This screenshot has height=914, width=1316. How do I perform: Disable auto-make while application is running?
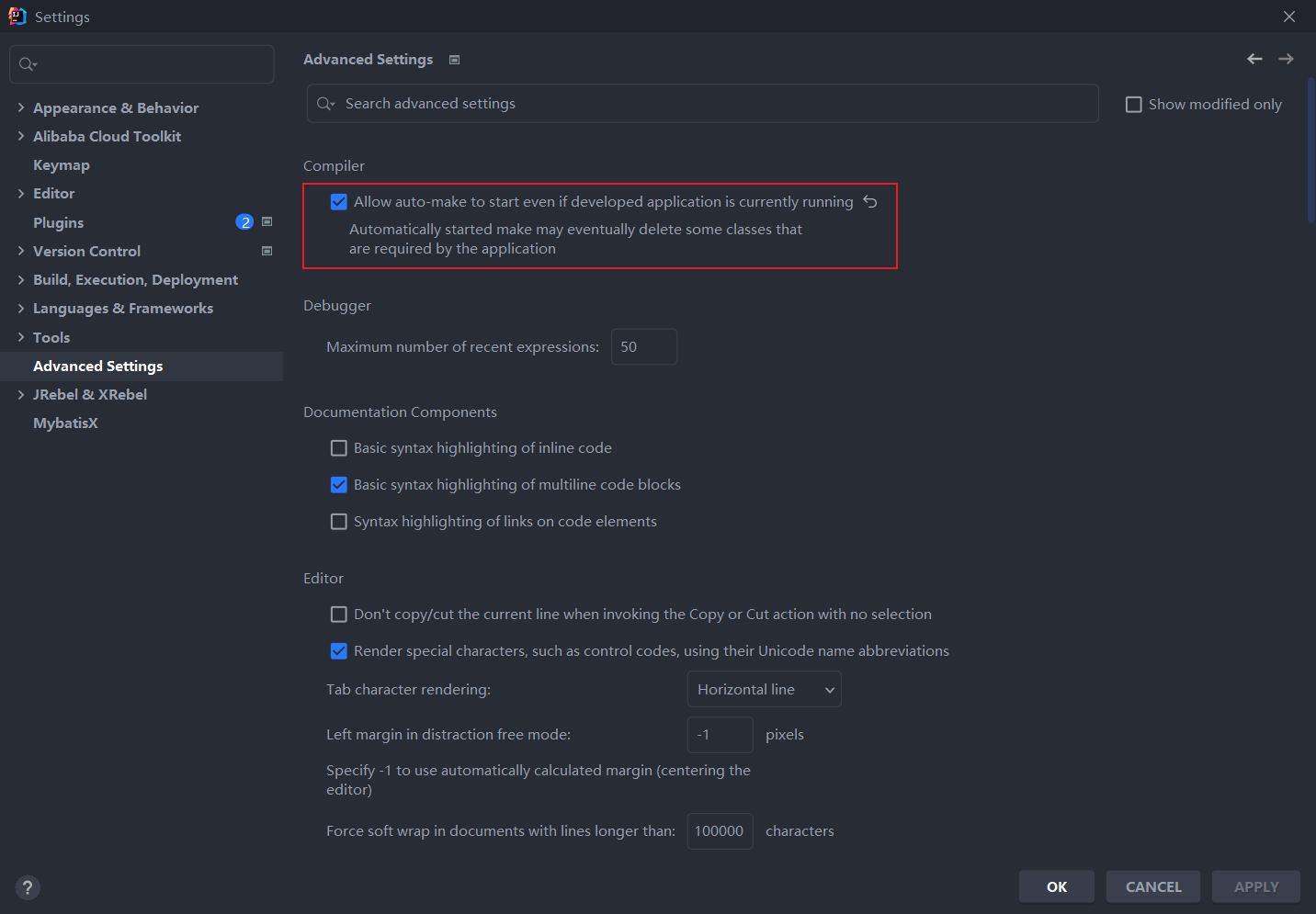(339, 201)
